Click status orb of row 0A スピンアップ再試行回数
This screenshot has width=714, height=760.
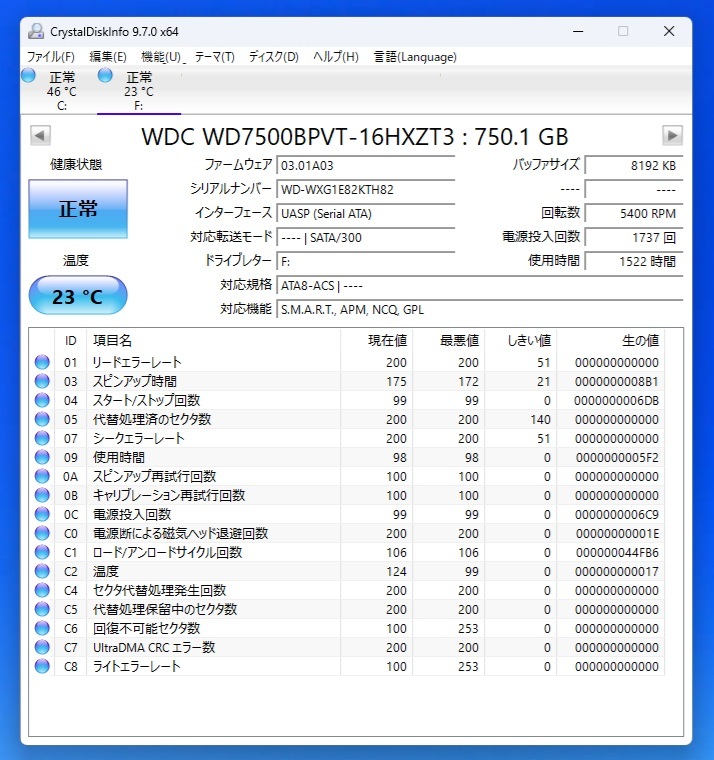pos(42,476)
